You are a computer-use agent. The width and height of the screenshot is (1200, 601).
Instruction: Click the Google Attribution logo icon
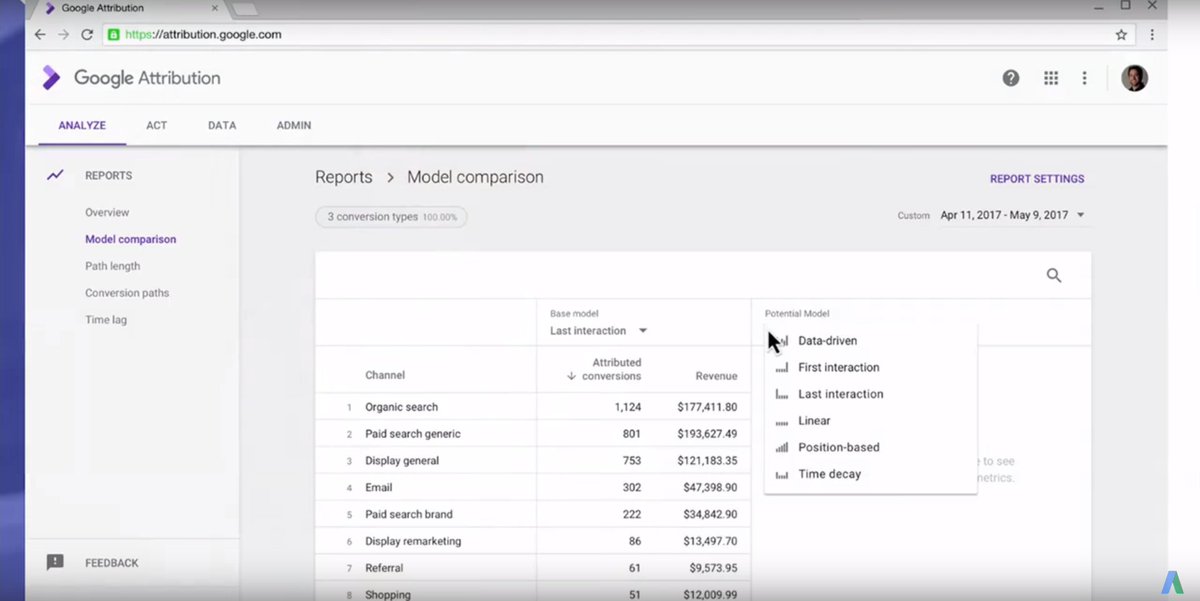51,78
